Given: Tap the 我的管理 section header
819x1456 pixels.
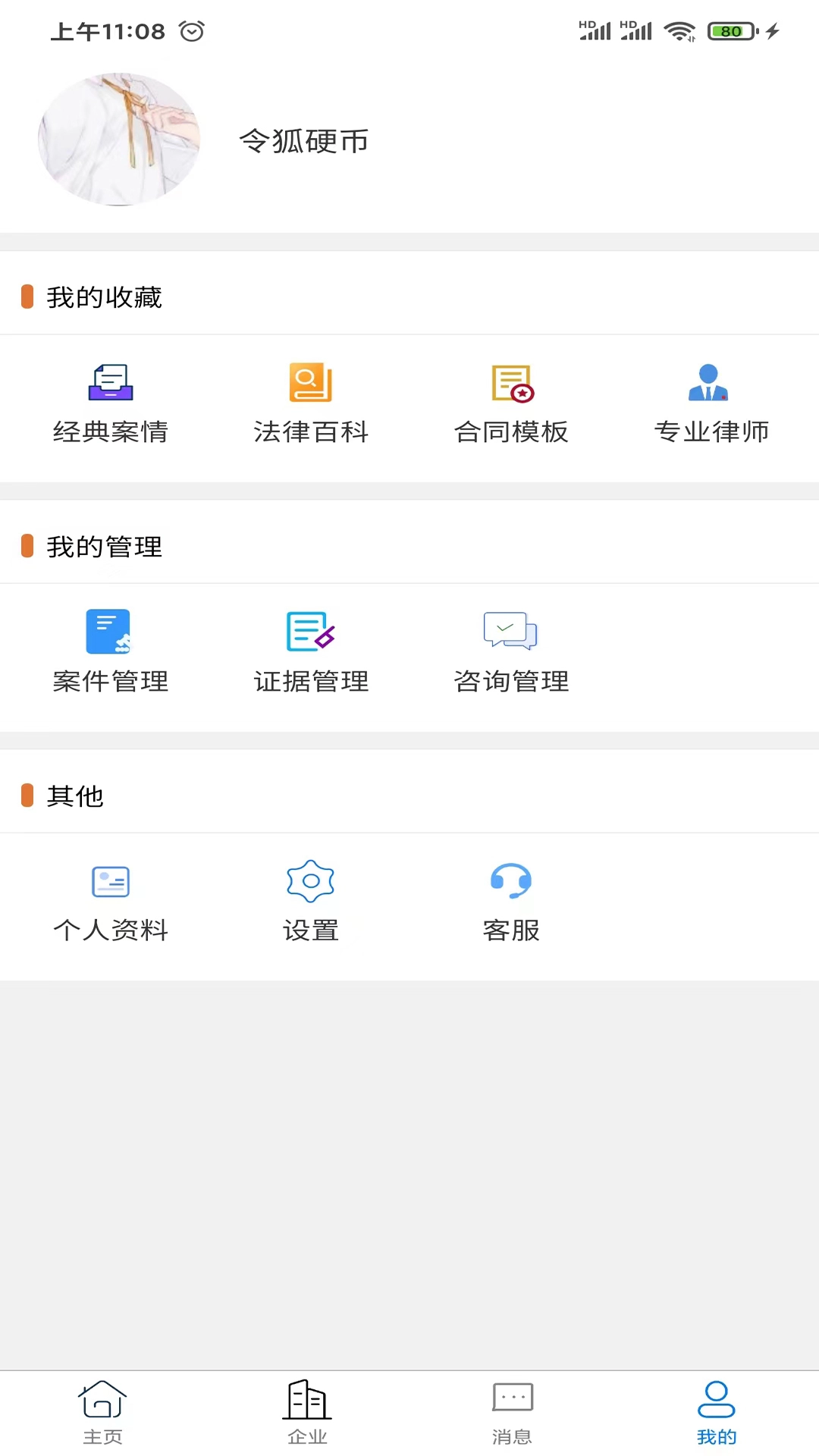Looking at the screenshot, I should pos(105,547).
